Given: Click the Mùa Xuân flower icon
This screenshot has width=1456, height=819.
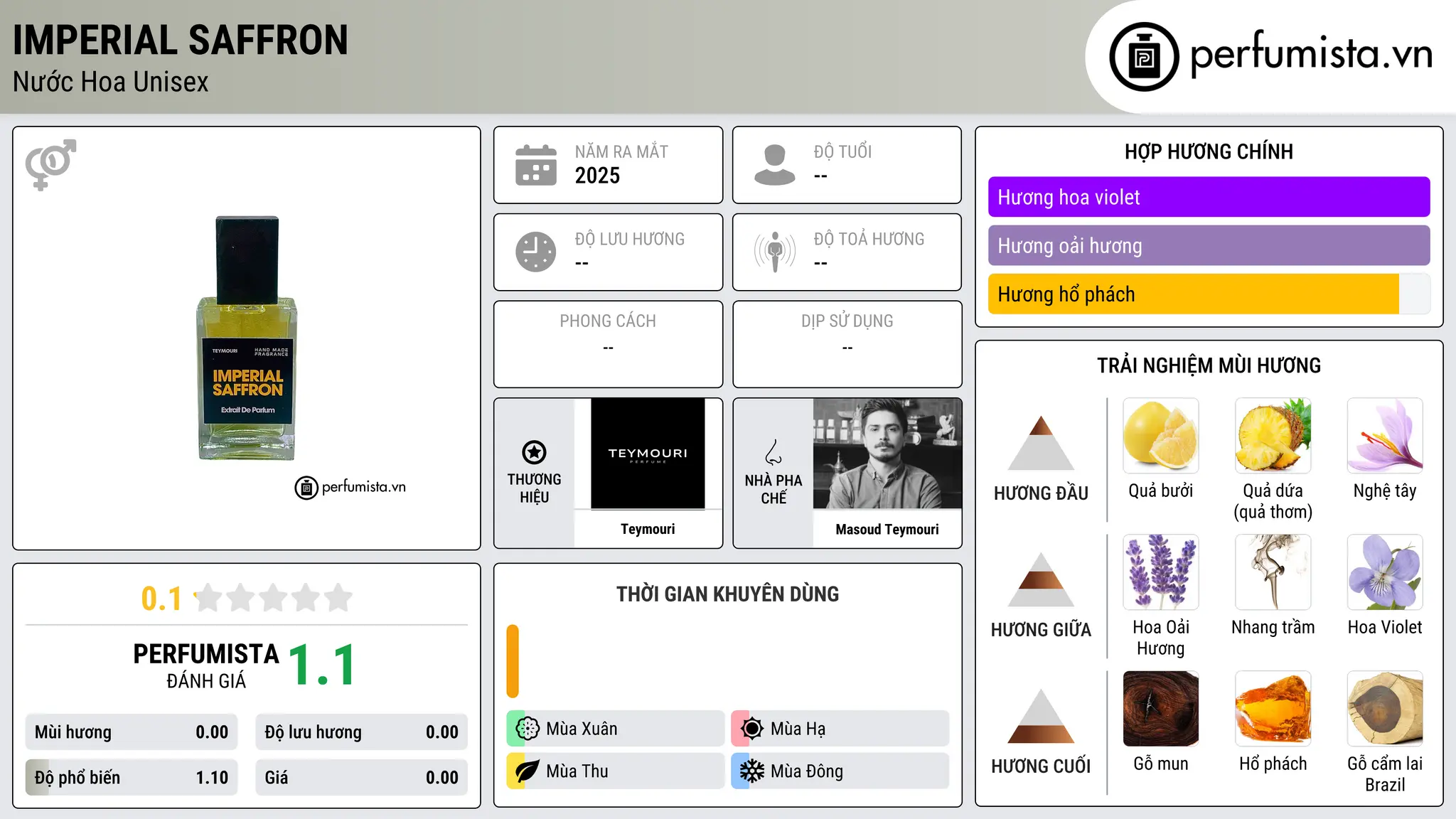Looking at the screenshot, I should (x=528, y=729).
